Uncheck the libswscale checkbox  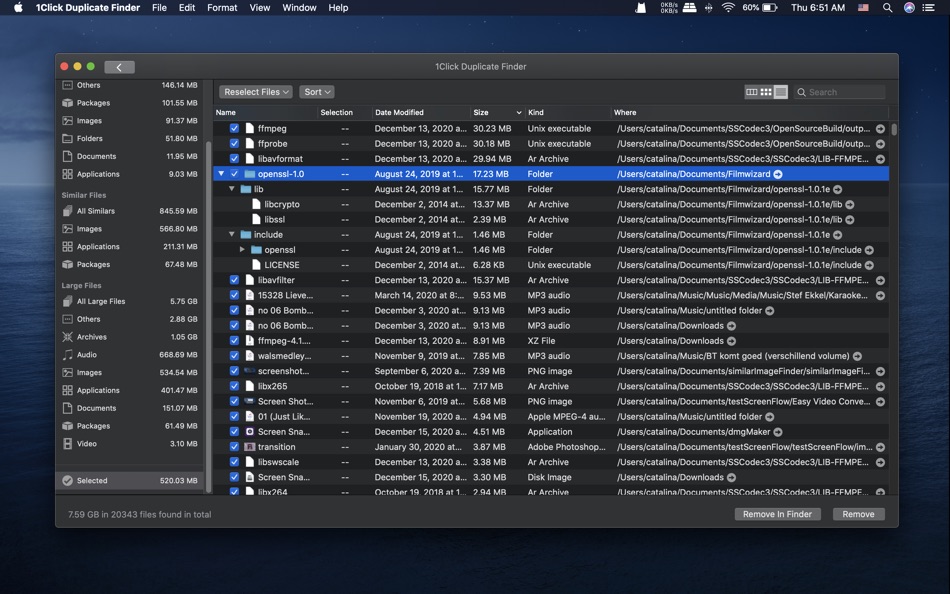click(x=234, y=462)
